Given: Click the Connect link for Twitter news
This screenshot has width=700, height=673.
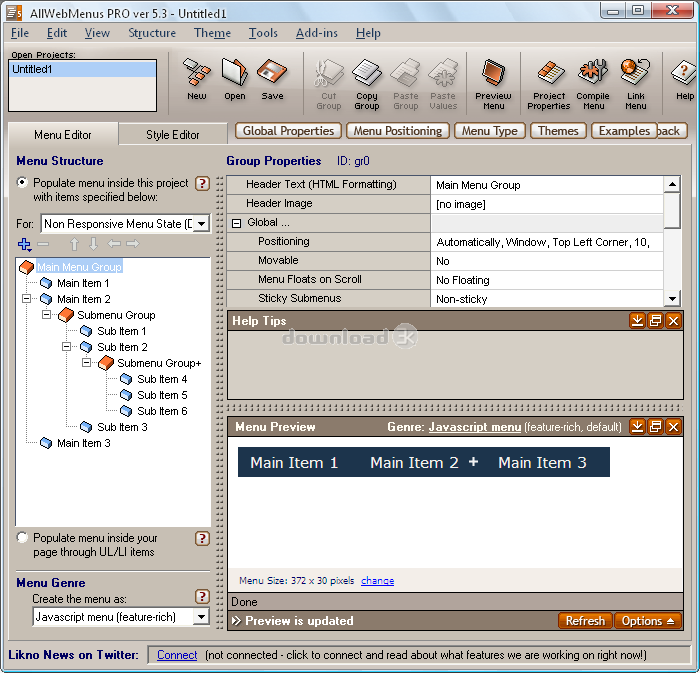Looking at the screenshot, I should click(x=177, y=655).
